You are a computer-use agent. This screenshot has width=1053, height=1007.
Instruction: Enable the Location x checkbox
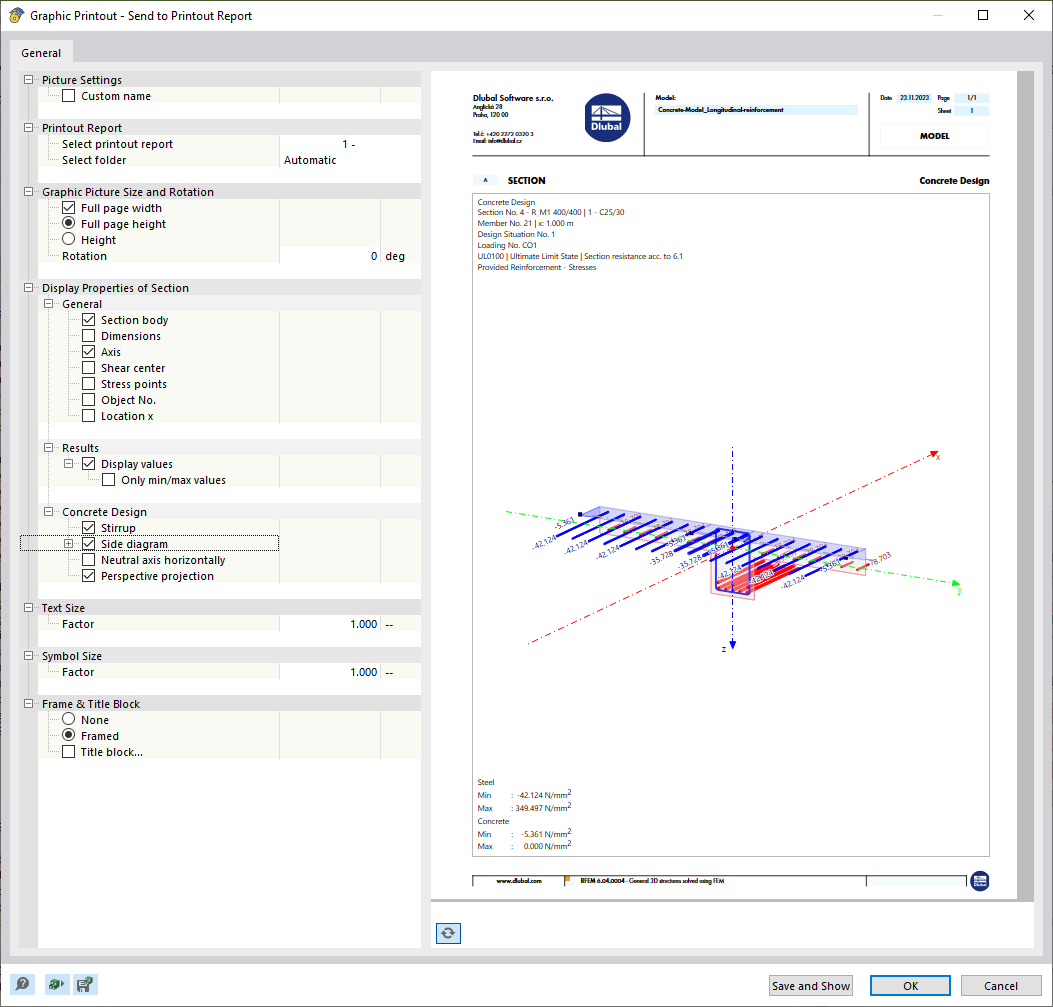tap(89, 416)
